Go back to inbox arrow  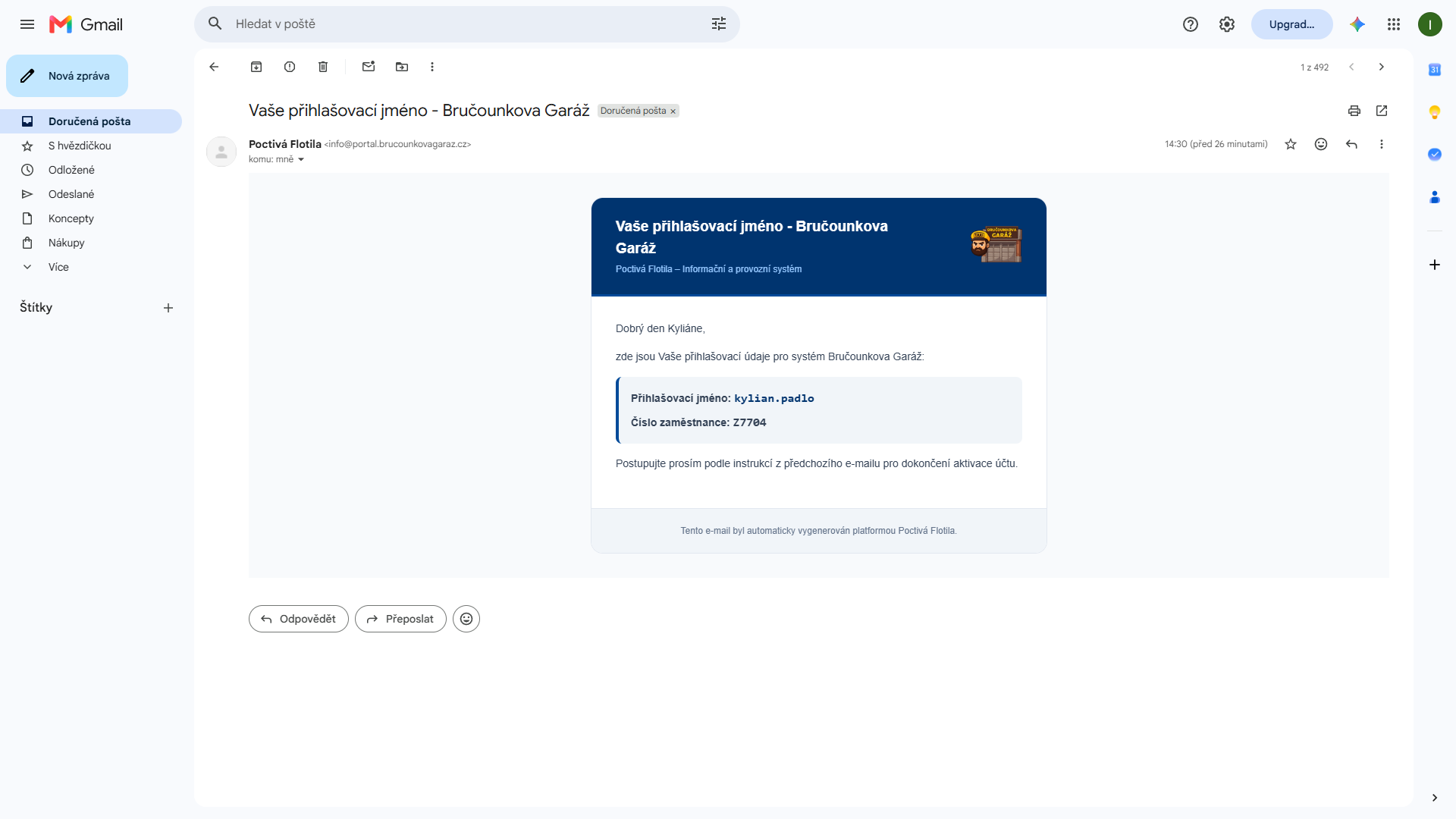click(x=214, y=67)
